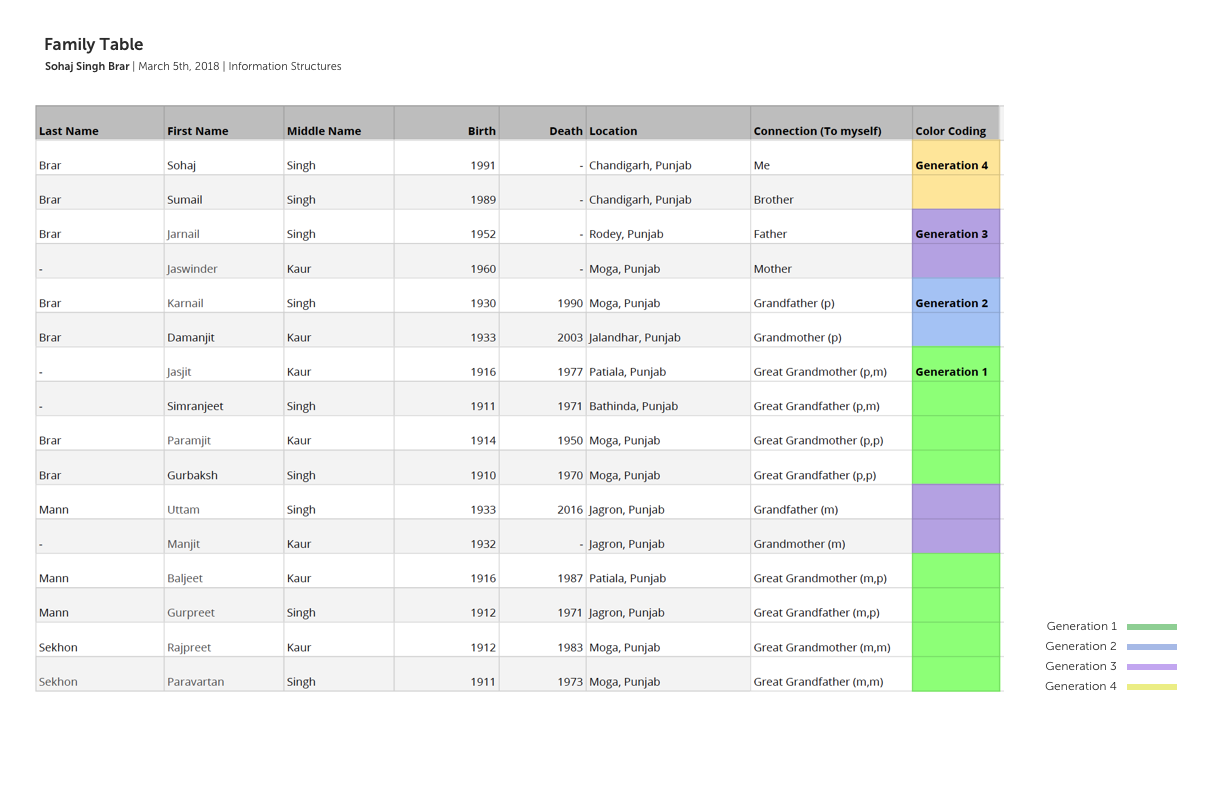
Task: Select the "Brother" connection cell
Action: 773,200
